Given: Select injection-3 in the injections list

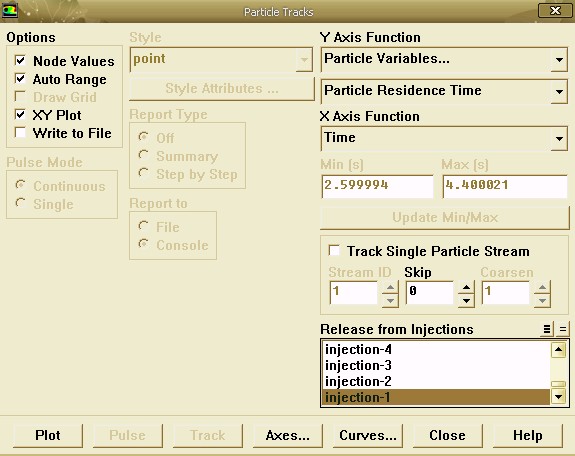Looking at the screenshot, I should click(x=436, y=365).
